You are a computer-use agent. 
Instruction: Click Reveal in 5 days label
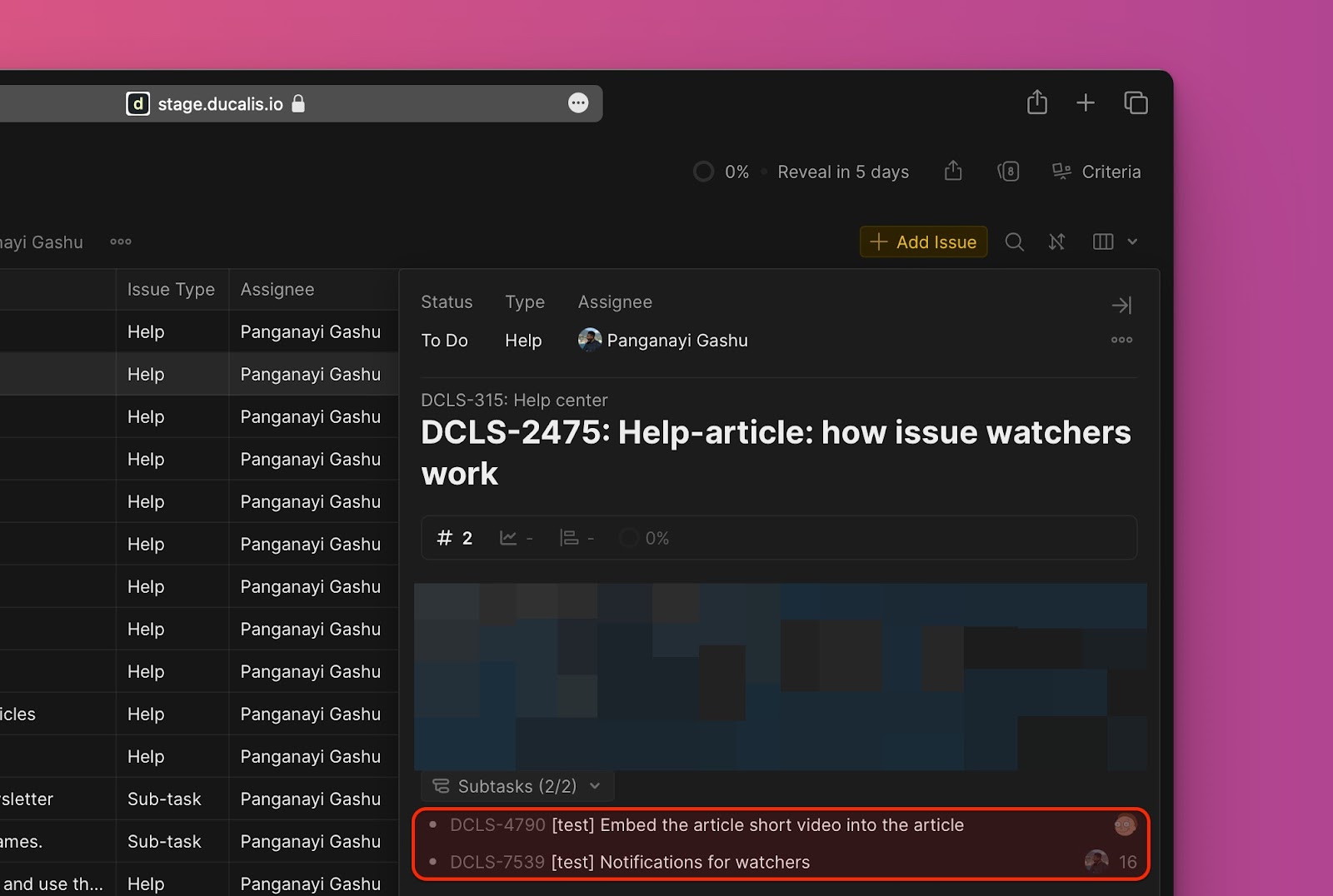coord(843,172)
